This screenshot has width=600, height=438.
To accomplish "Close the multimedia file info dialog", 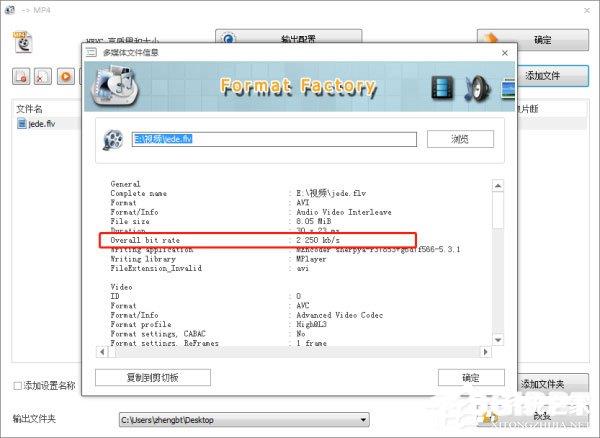I will click(505, 53).
